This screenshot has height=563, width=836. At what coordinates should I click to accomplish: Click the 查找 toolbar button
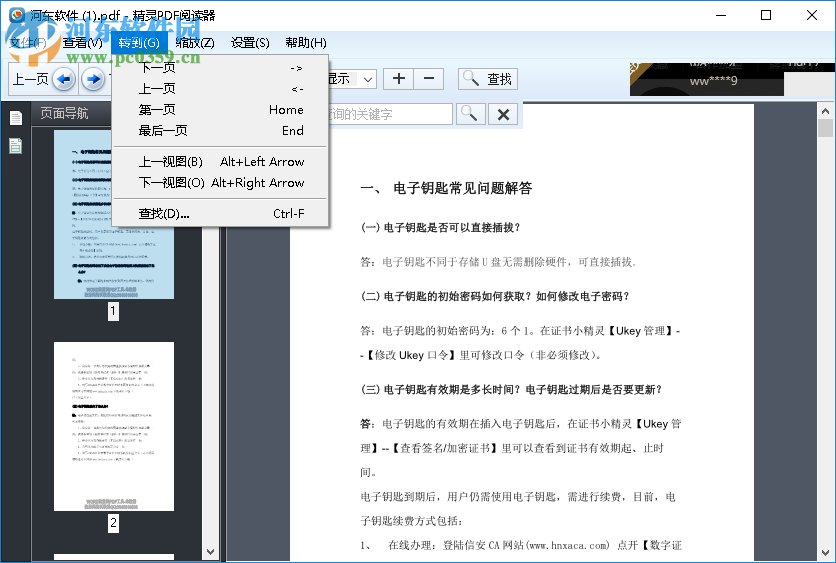click(488, 79)
